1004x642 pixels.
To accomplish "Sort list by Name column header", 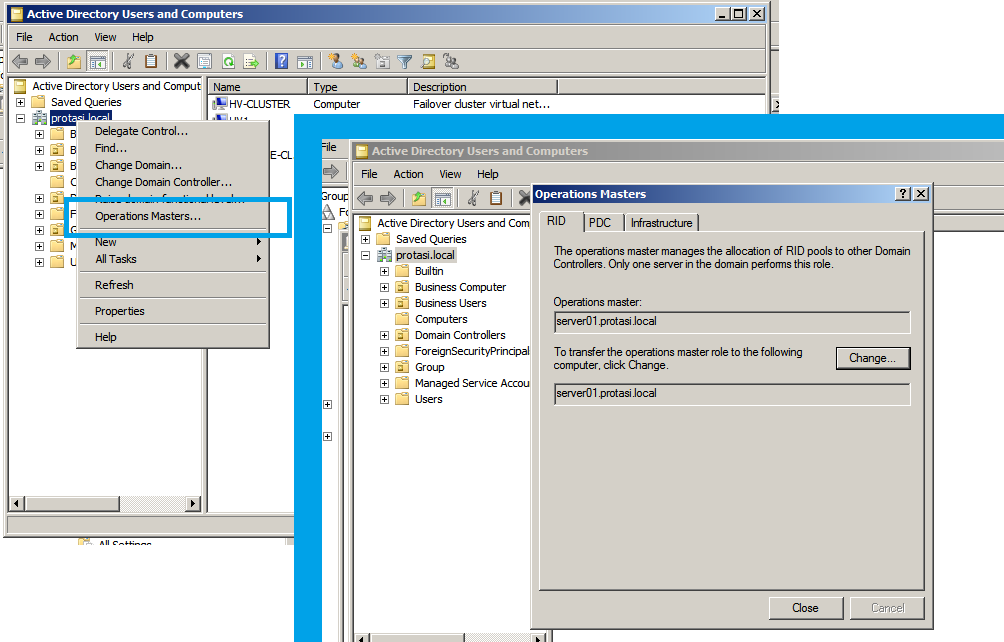I will [x=258, y=87].
